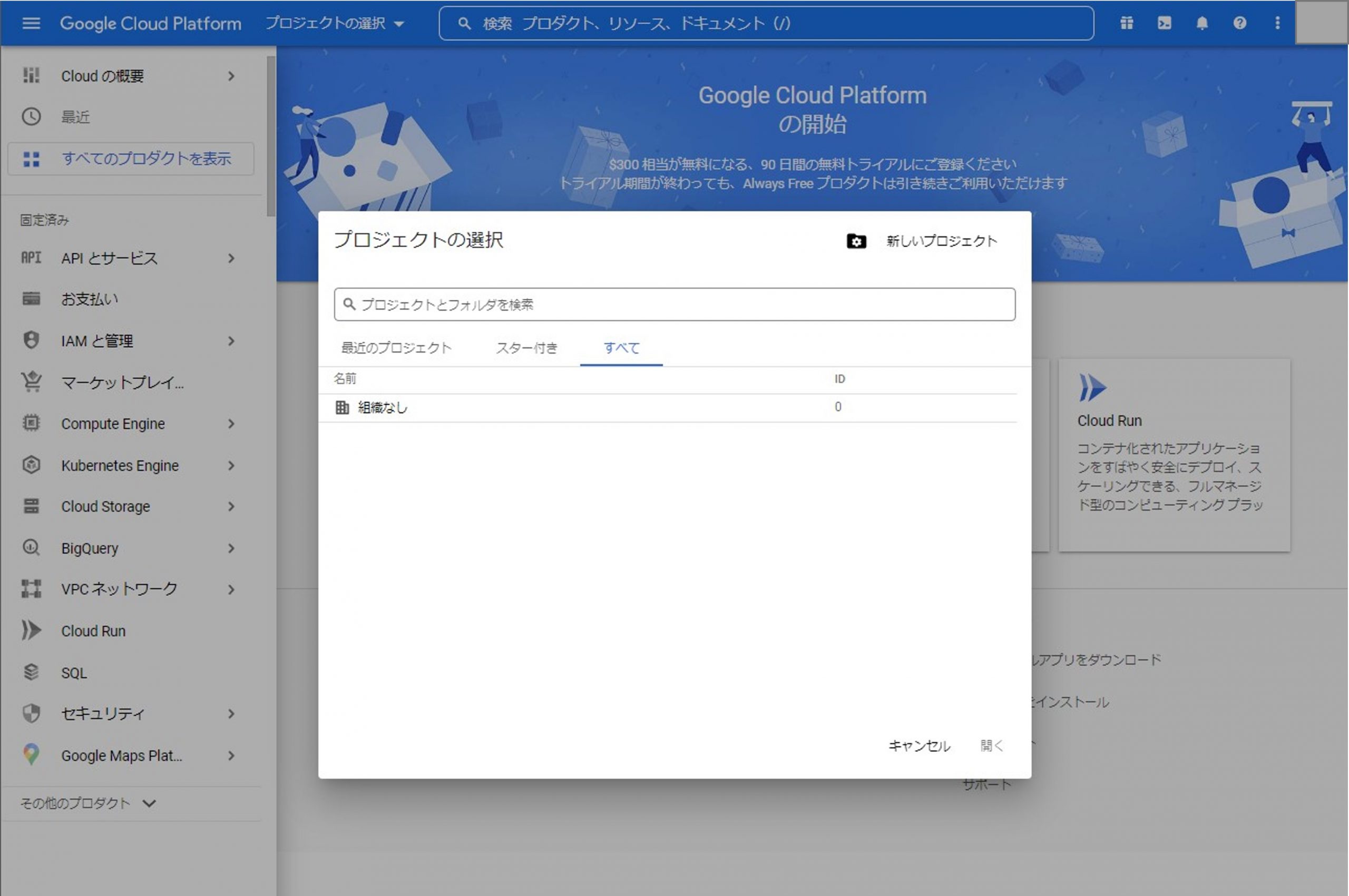Click the セキュリティ shield icon

(x=31, y=714)
